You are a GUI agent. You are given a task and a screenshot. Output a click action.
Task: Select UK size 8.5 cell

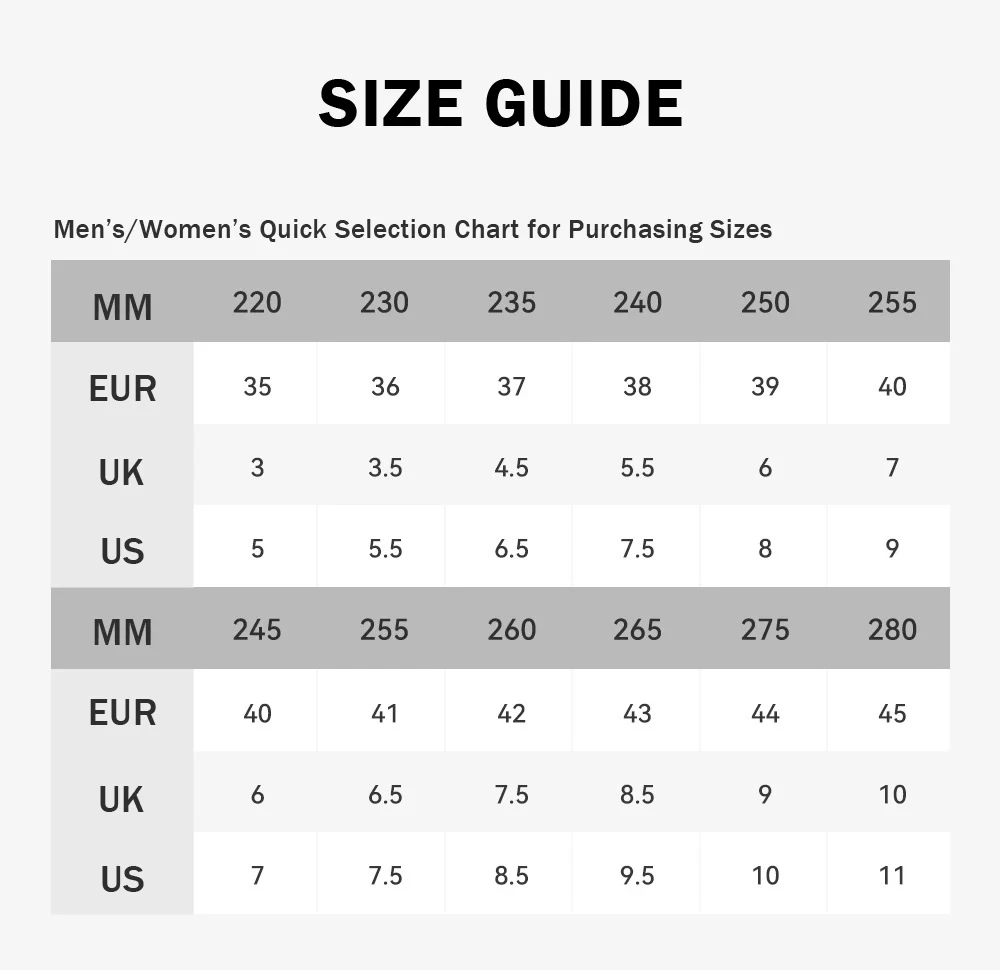tap(637, 794)
